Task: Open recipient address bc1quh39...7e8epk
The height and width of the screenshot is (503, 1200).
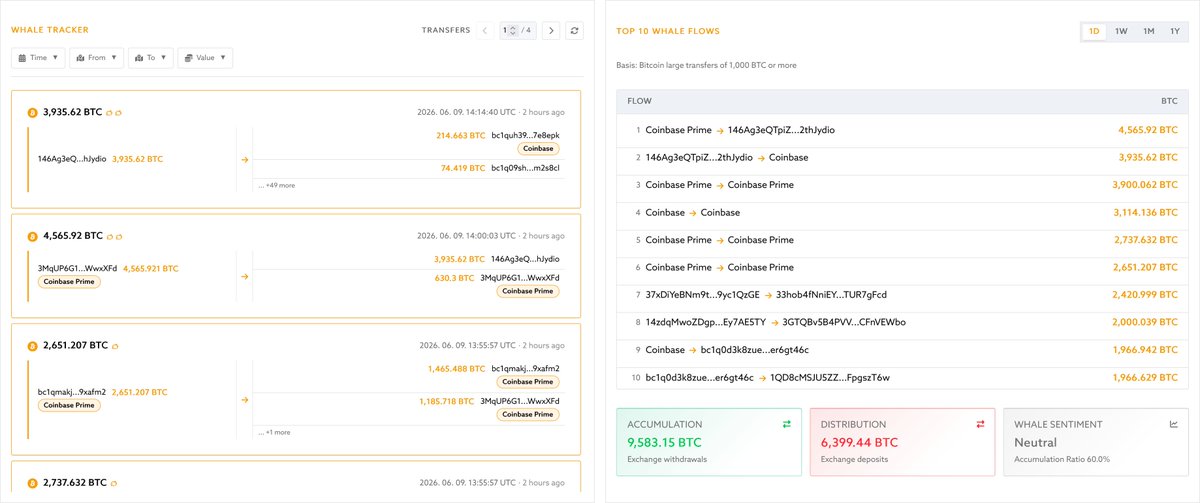Action: click(525, 135)
